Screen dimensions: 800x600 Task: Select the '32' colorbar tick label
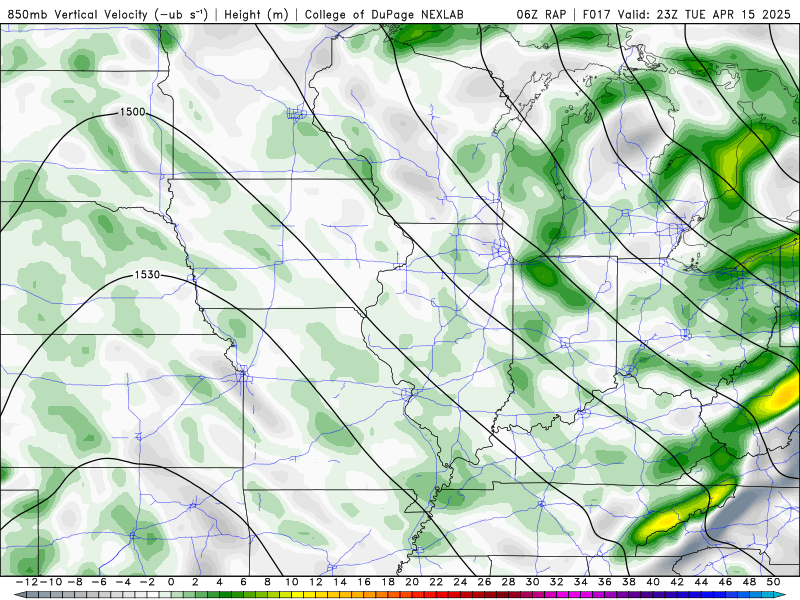557,582
